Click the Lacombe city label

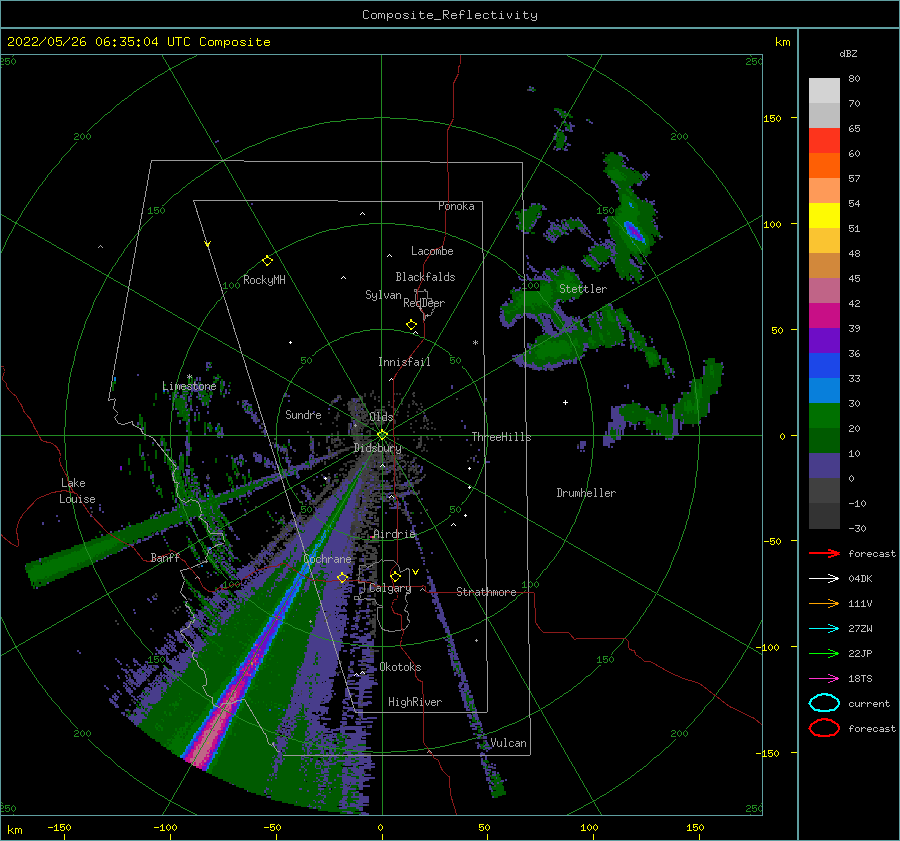pos(432,251)
